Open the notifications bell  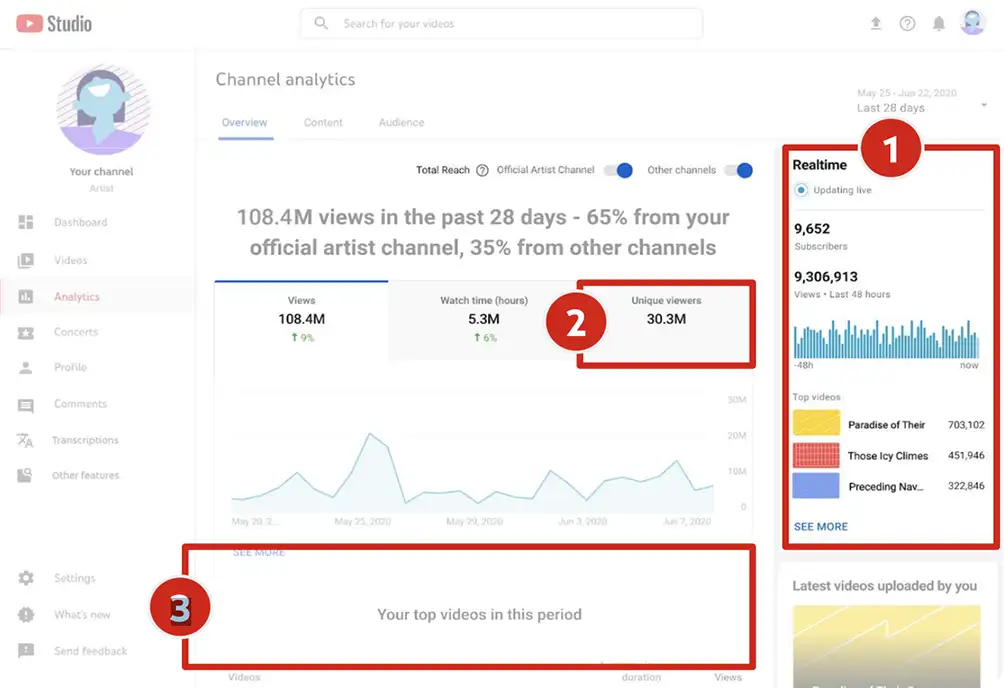938,24
